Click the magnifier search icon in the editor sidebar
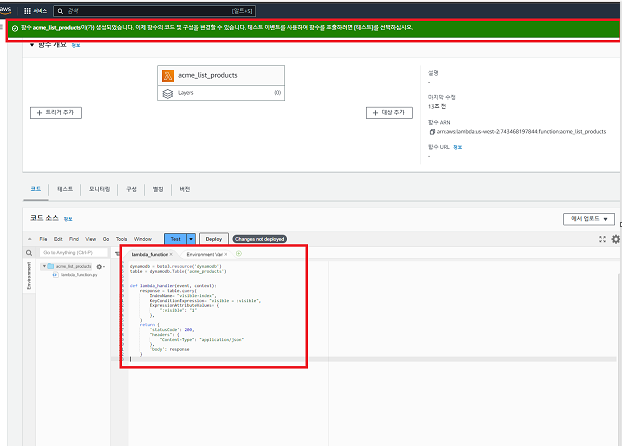 pyautogui.click(x=29, y=253)
